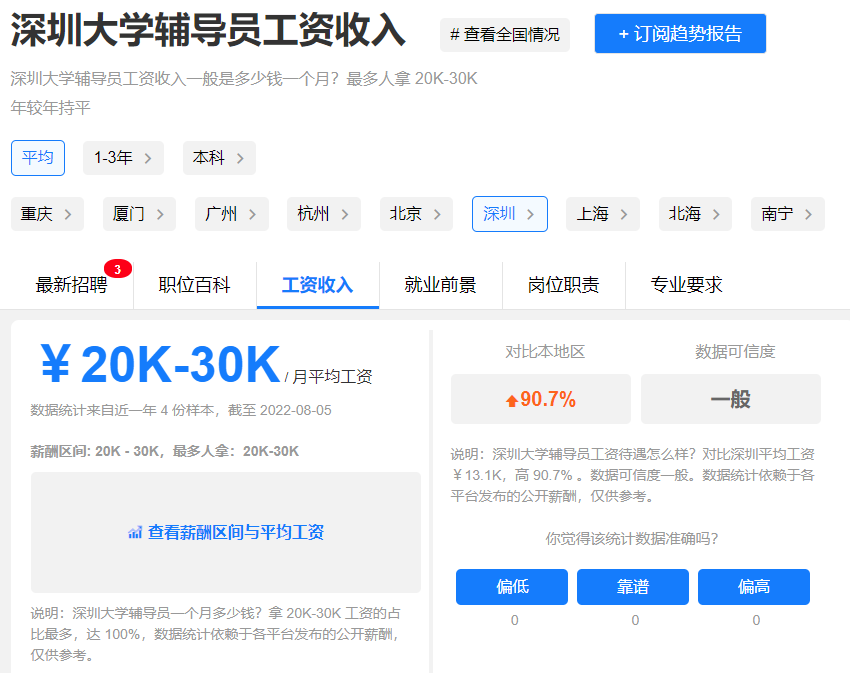Choose the 杭州 city chip

[x=324, y=214]
